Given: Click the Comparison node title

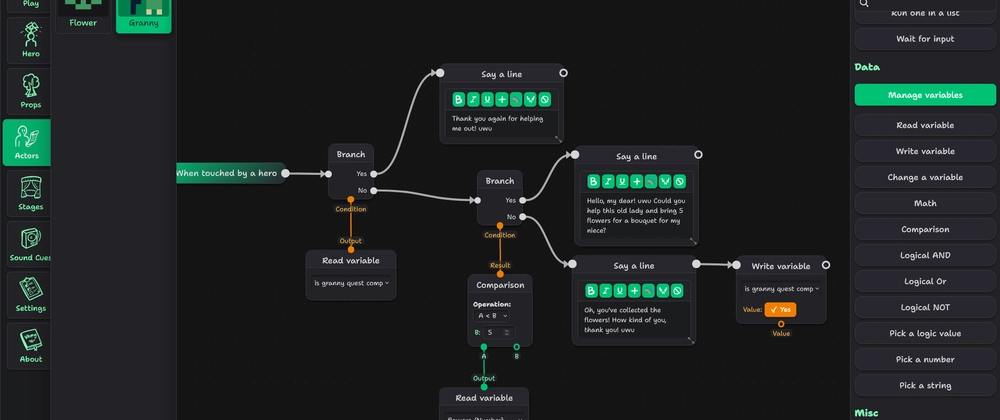Looking at the screenshot, I should (500, 285).
